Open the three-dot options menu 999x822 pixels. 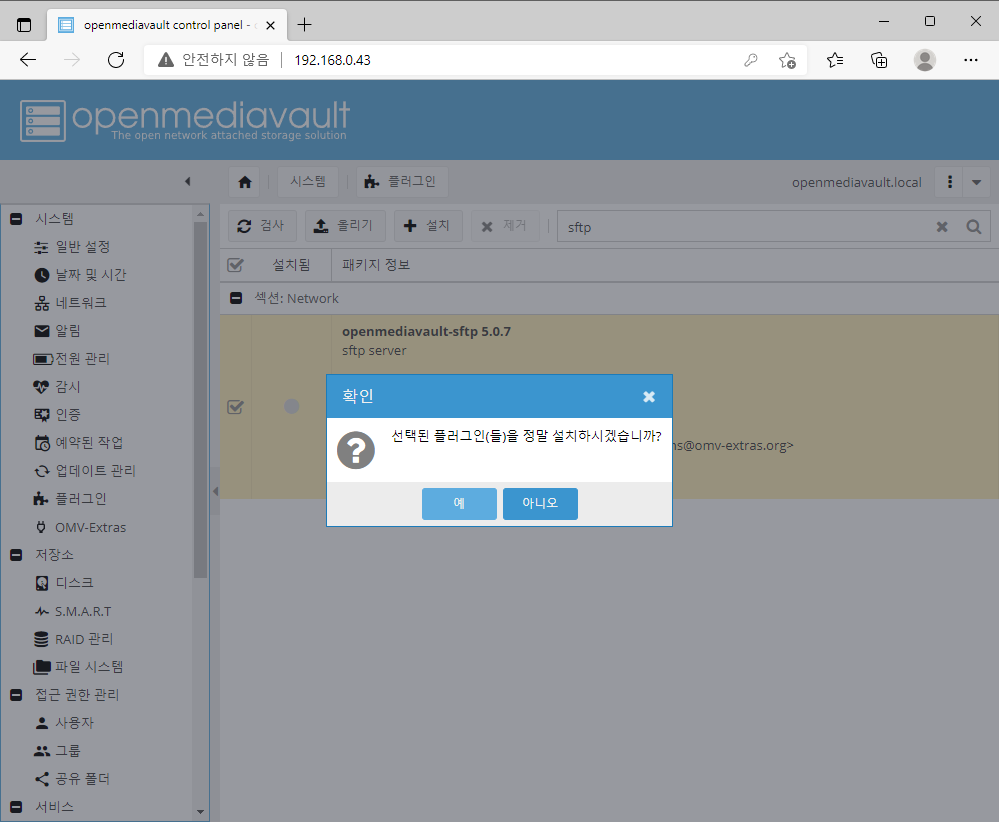click(x=949, y=182)
